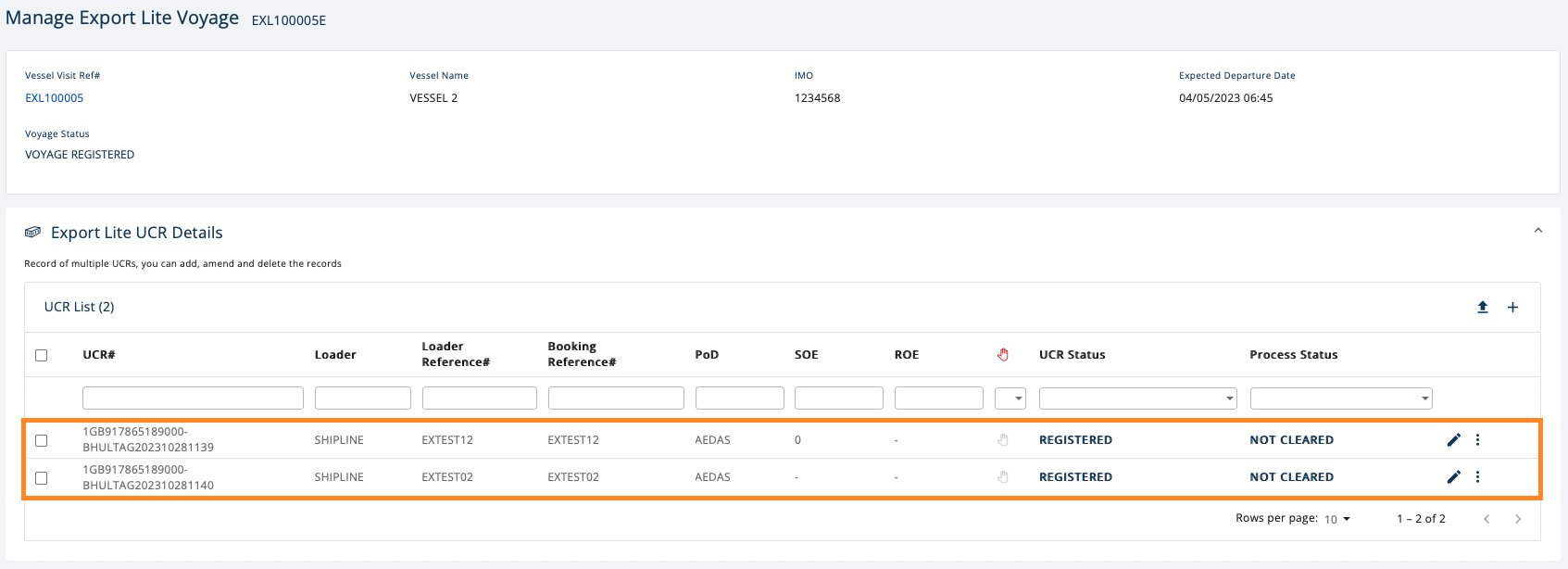Check the box for UCR ending 281139
Viewport: 1568px width, 569px height.
pos(41,441)
